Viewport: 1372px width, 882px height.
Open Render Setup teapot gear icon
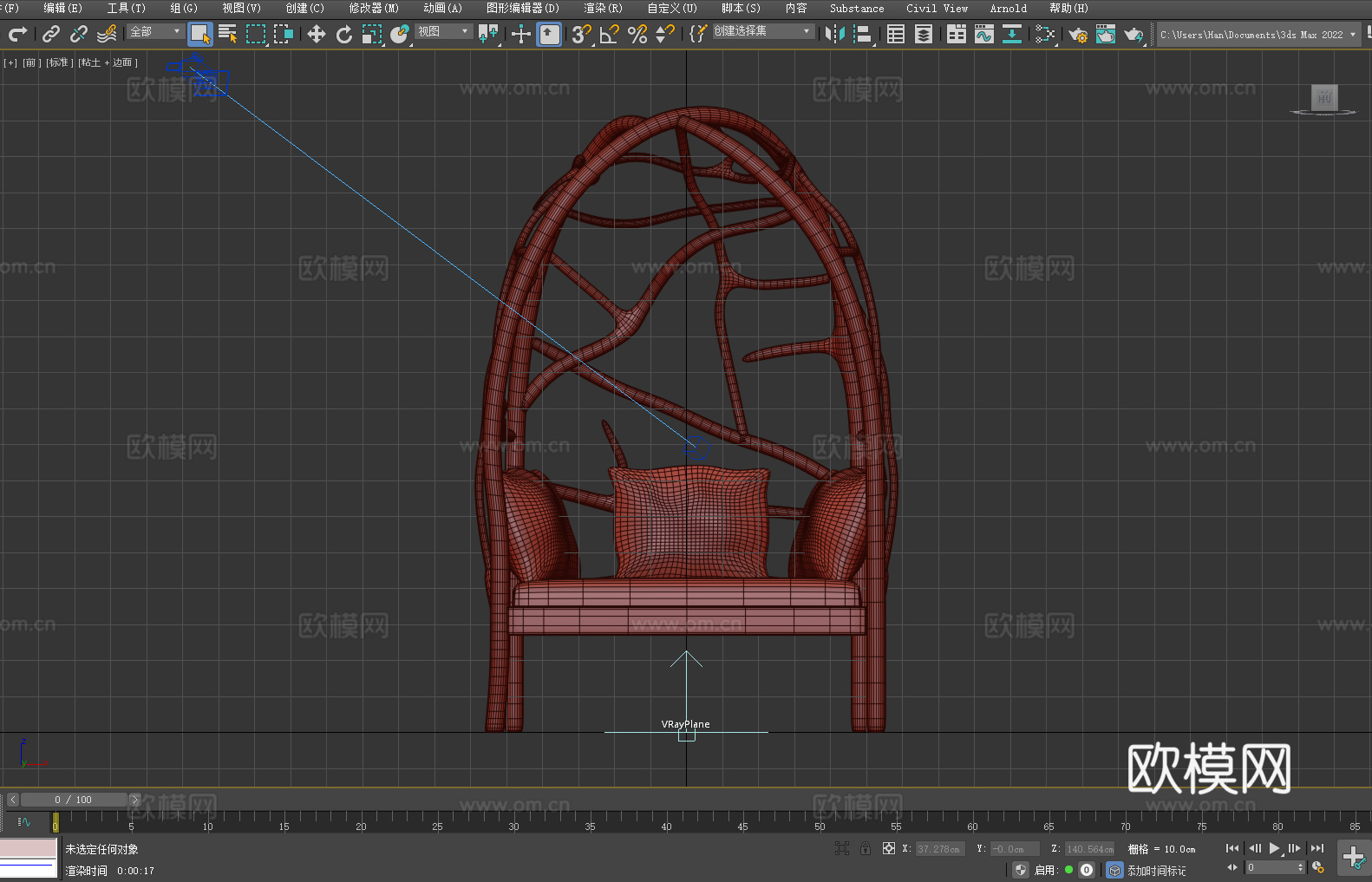click(1078, 34)
